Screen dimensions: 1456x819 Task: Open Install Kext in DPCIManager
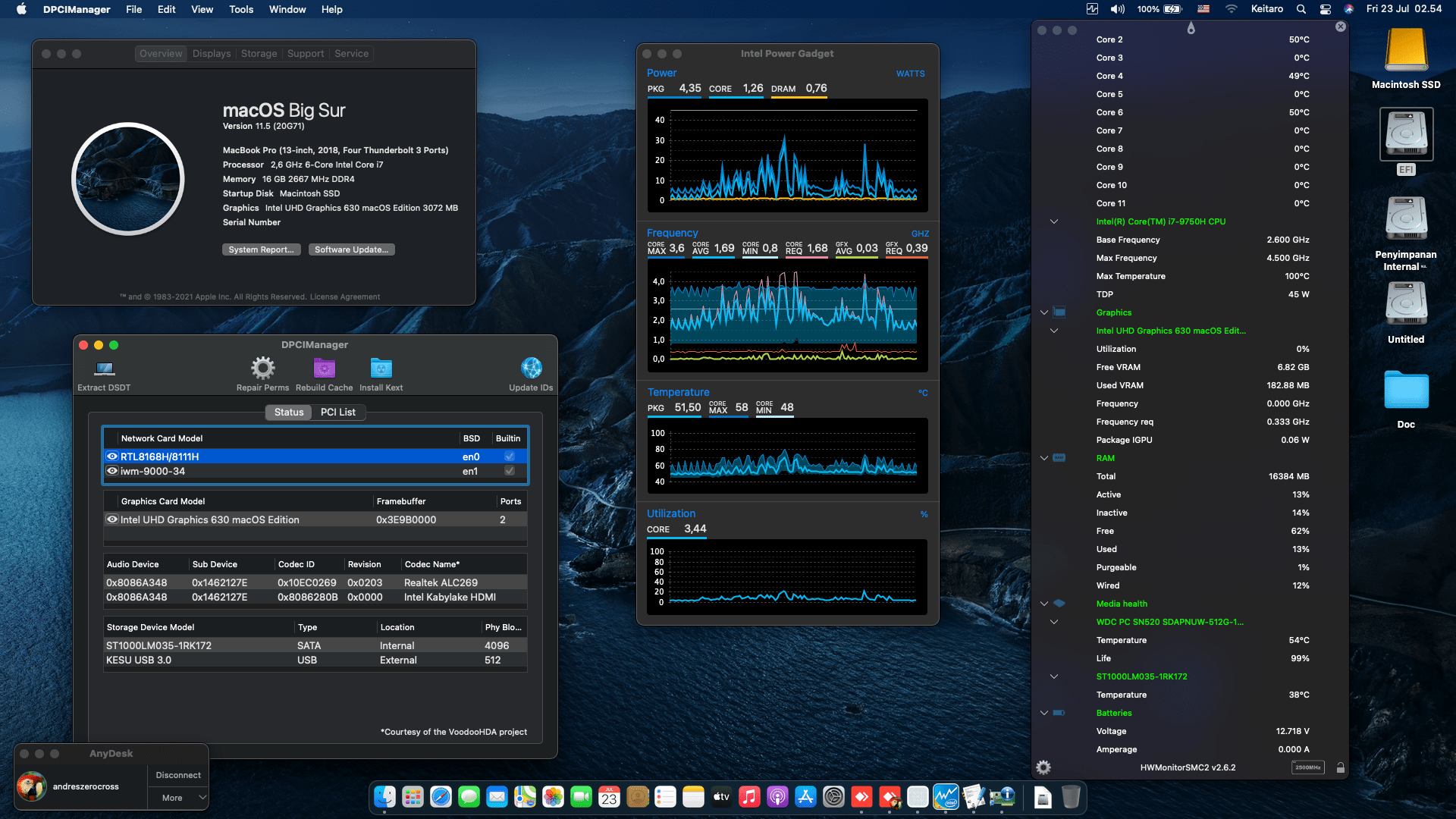coord(381,369)
